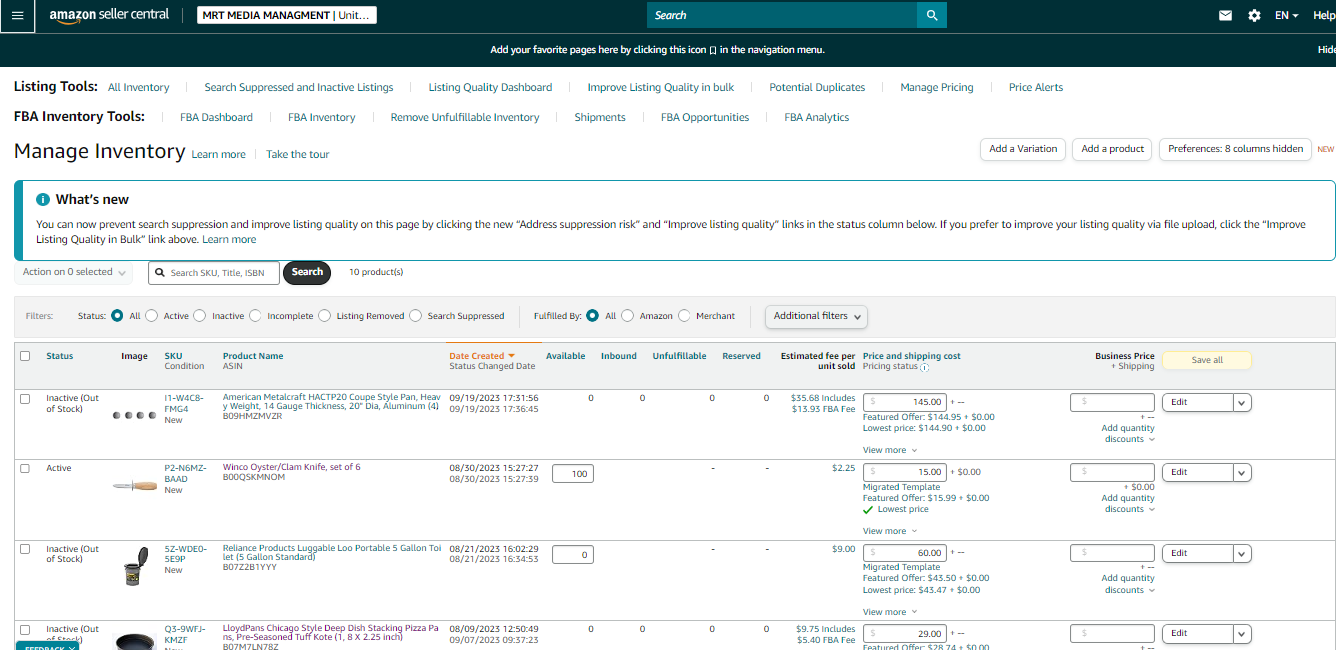Image resolution: width=1336 pixels, height=650 pixels.
Task: Open Manage Pricing tool
Action: [x=937, y=87]
